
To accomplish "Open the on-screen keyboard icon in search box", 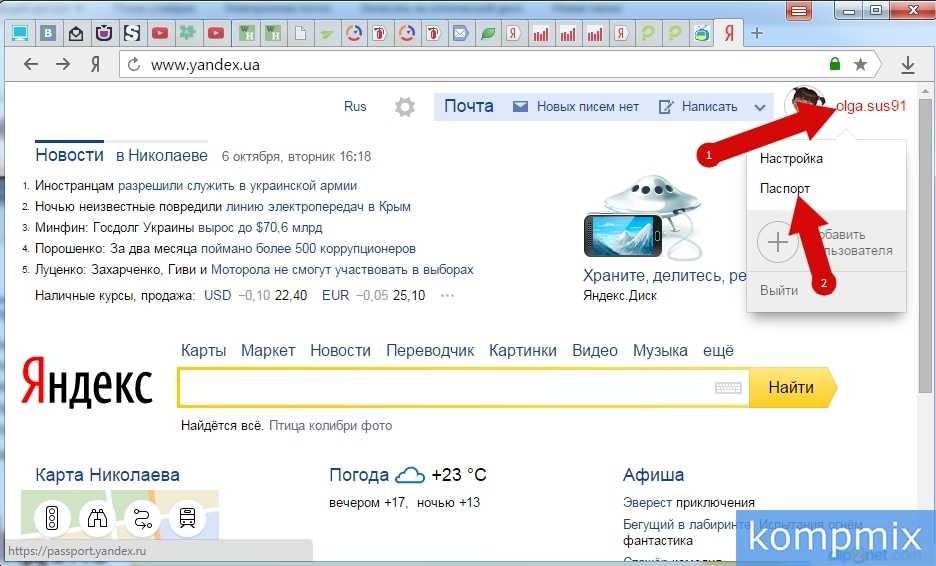I will tap(728, 388).
